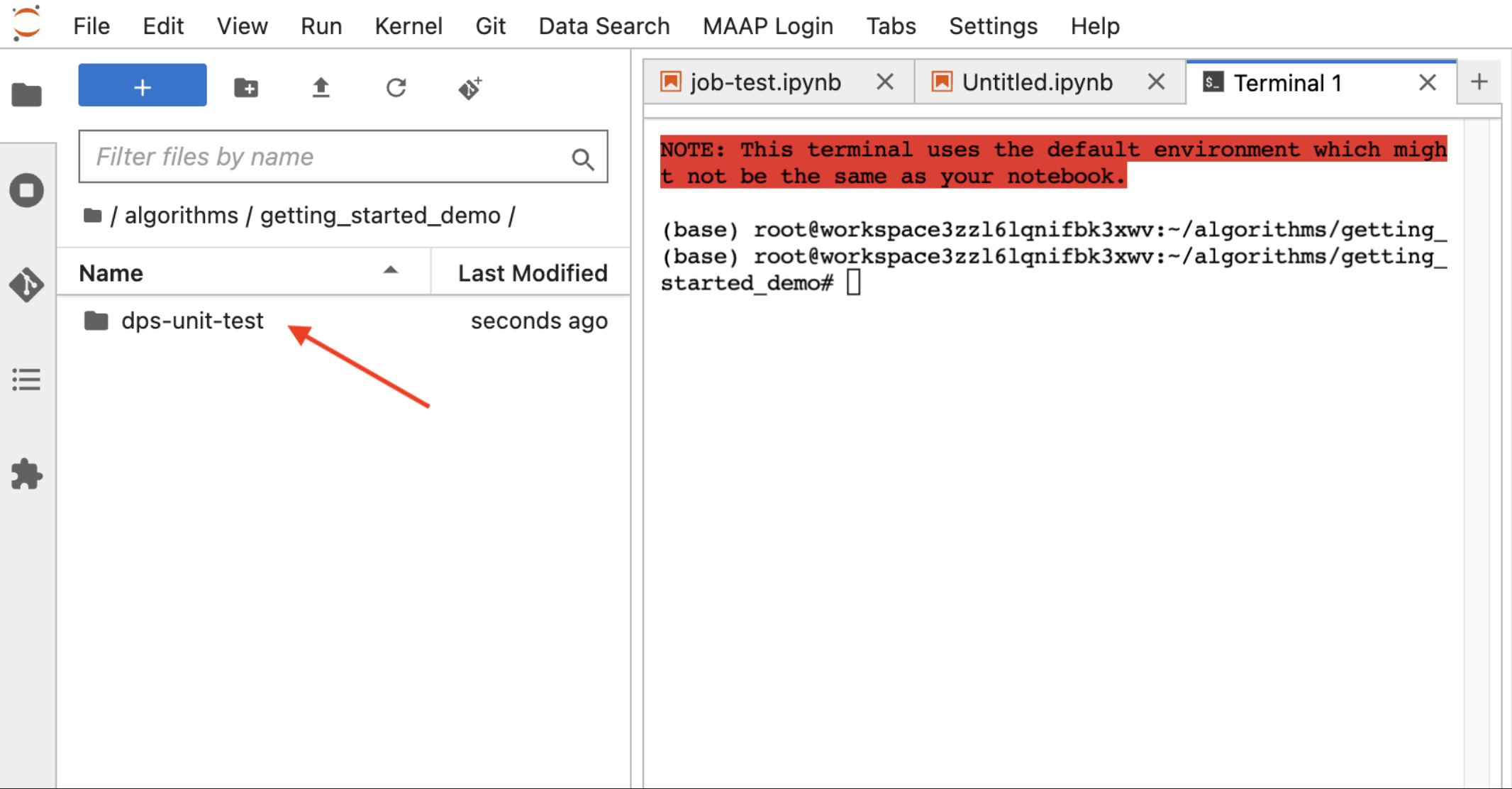Screen dimensions: 1512x789
Task: Navigate to algorithms in breadcrumb
Action: [182, 215]
